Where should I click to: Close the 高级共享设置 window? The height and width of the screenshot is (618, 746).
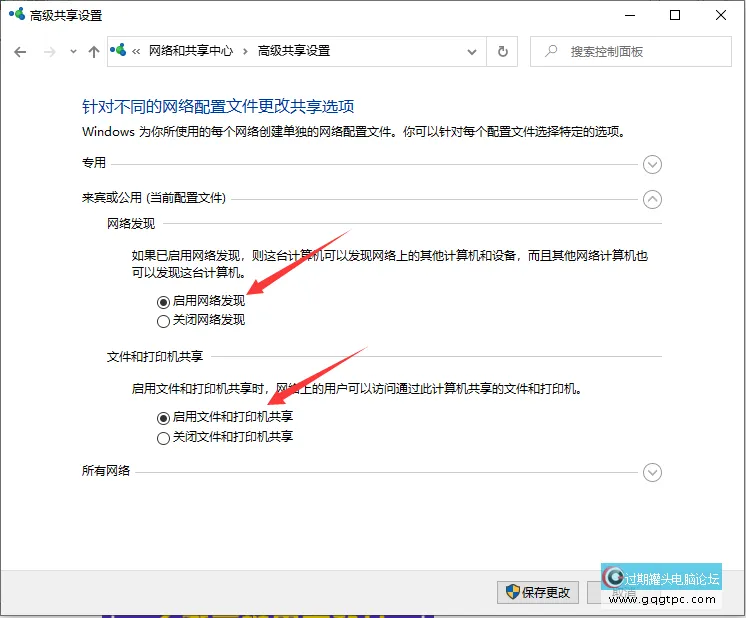click(x=721, y=15)
